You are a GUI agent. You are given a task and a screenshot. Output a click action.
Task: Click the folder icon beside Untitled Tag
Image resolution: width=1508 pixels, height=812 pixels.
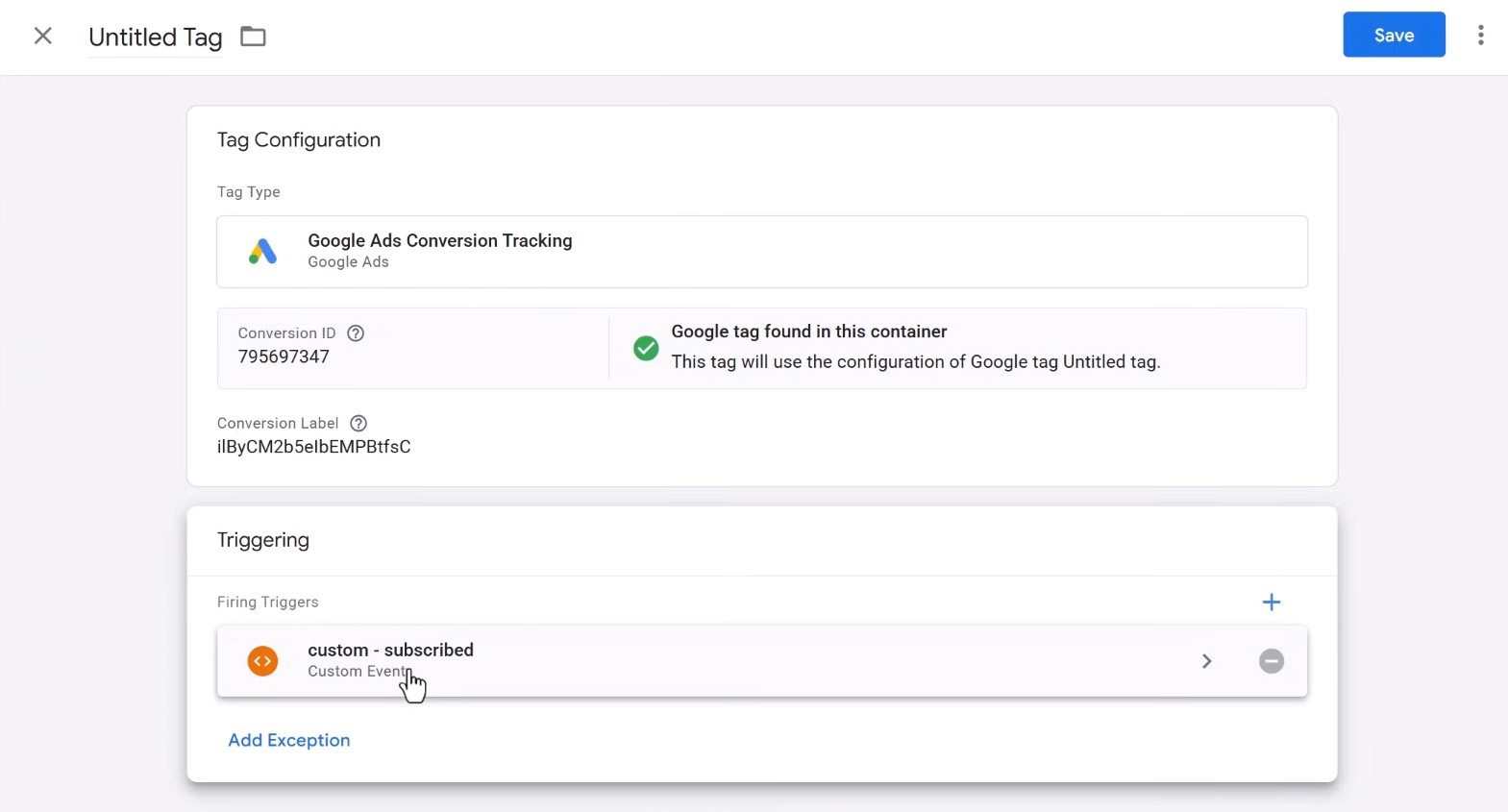click(x=253, y=37)
